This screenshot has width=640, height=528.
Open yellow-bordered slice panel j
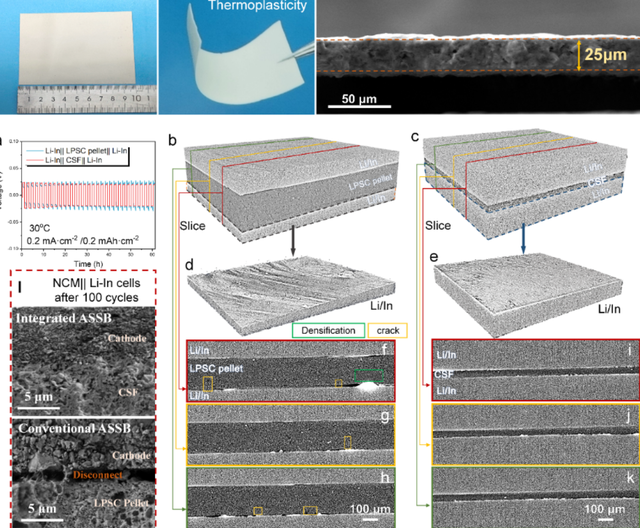536,434
